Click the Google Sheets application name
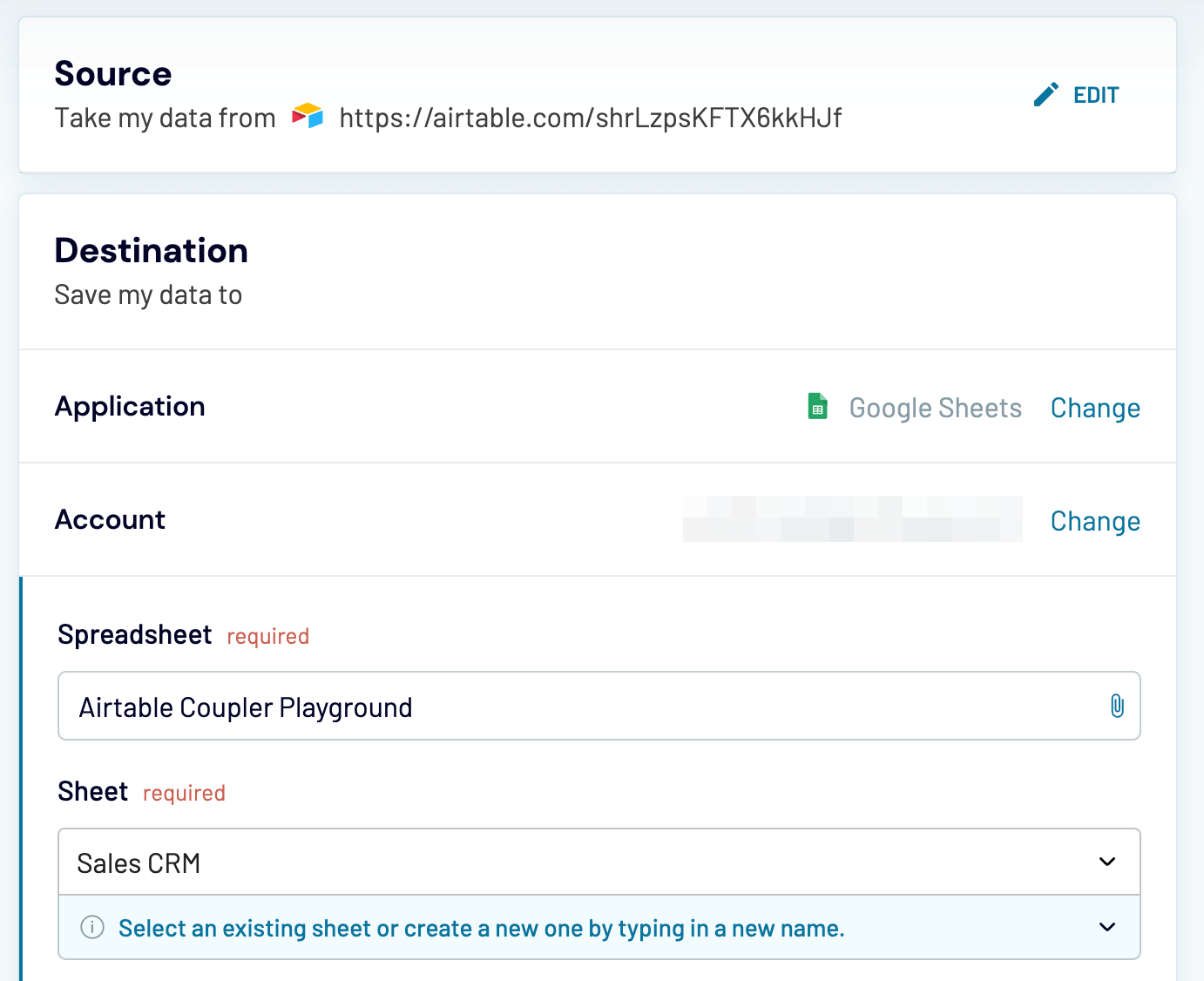 [935, 408]
